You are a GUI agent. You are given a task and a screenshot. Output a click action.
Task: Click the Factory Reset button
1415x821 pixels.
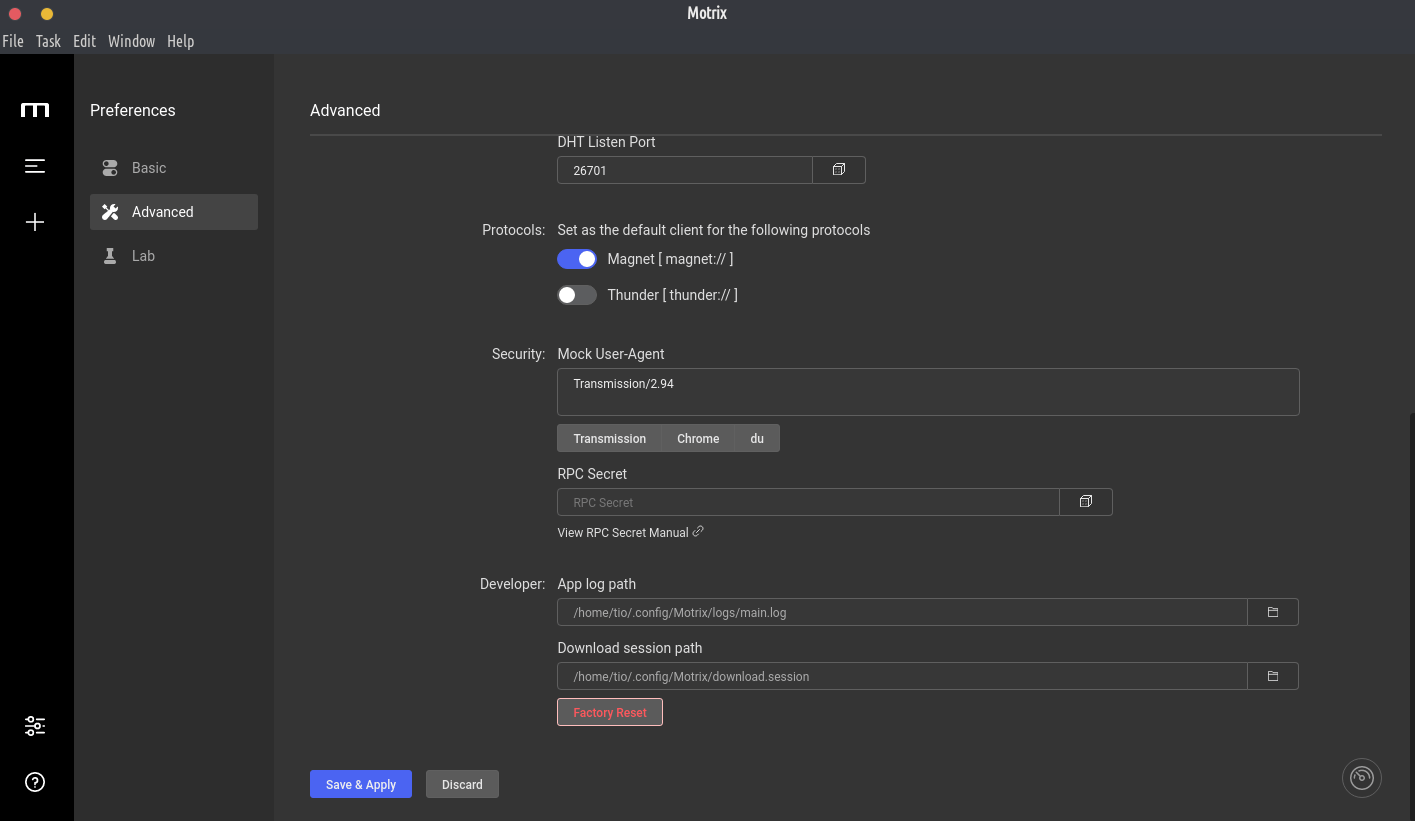tap(609, 713)
